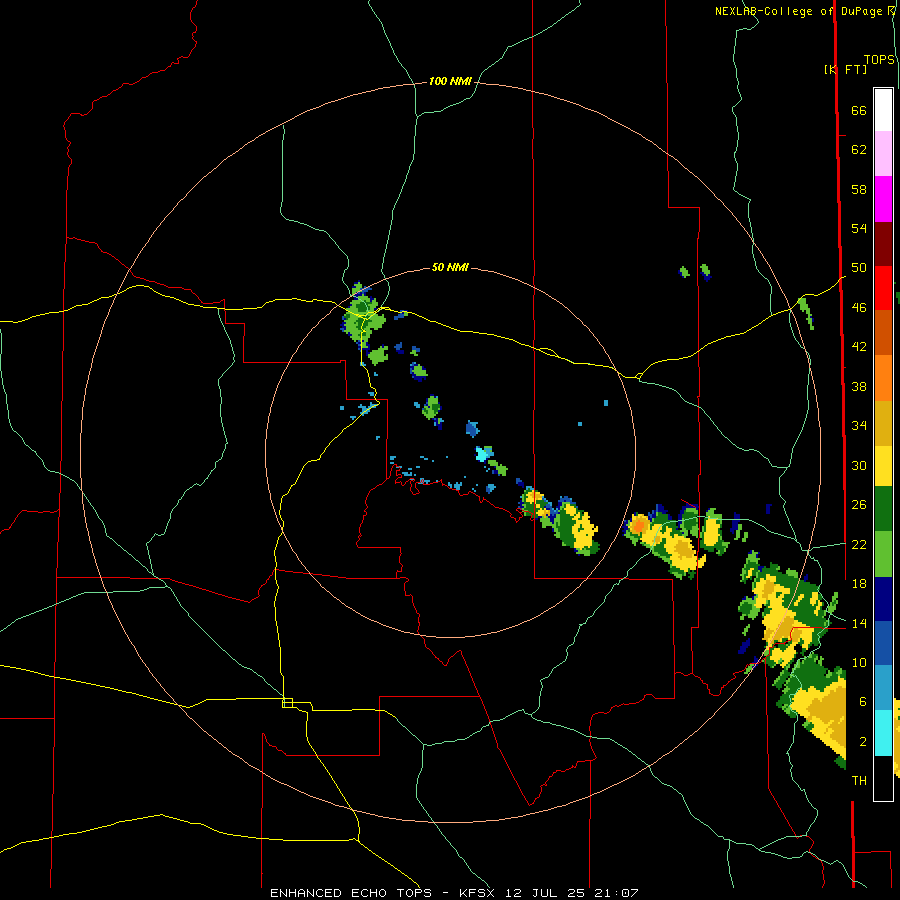The height and width of the screenshot is (900, 900).
Task: Click legend value '62'
Action: (859, 150)
